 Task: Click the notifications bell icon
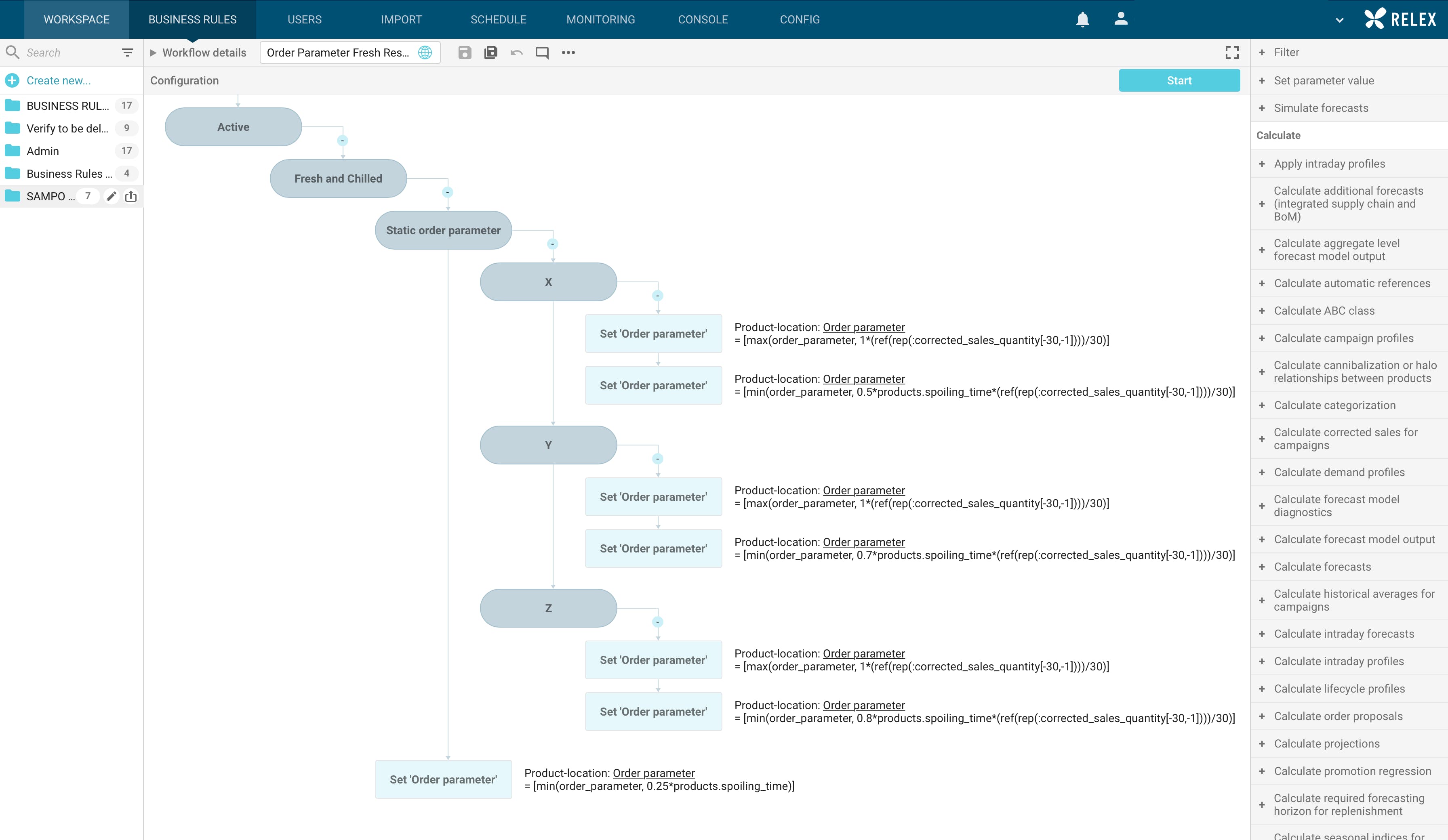[x=1082, y=19]
